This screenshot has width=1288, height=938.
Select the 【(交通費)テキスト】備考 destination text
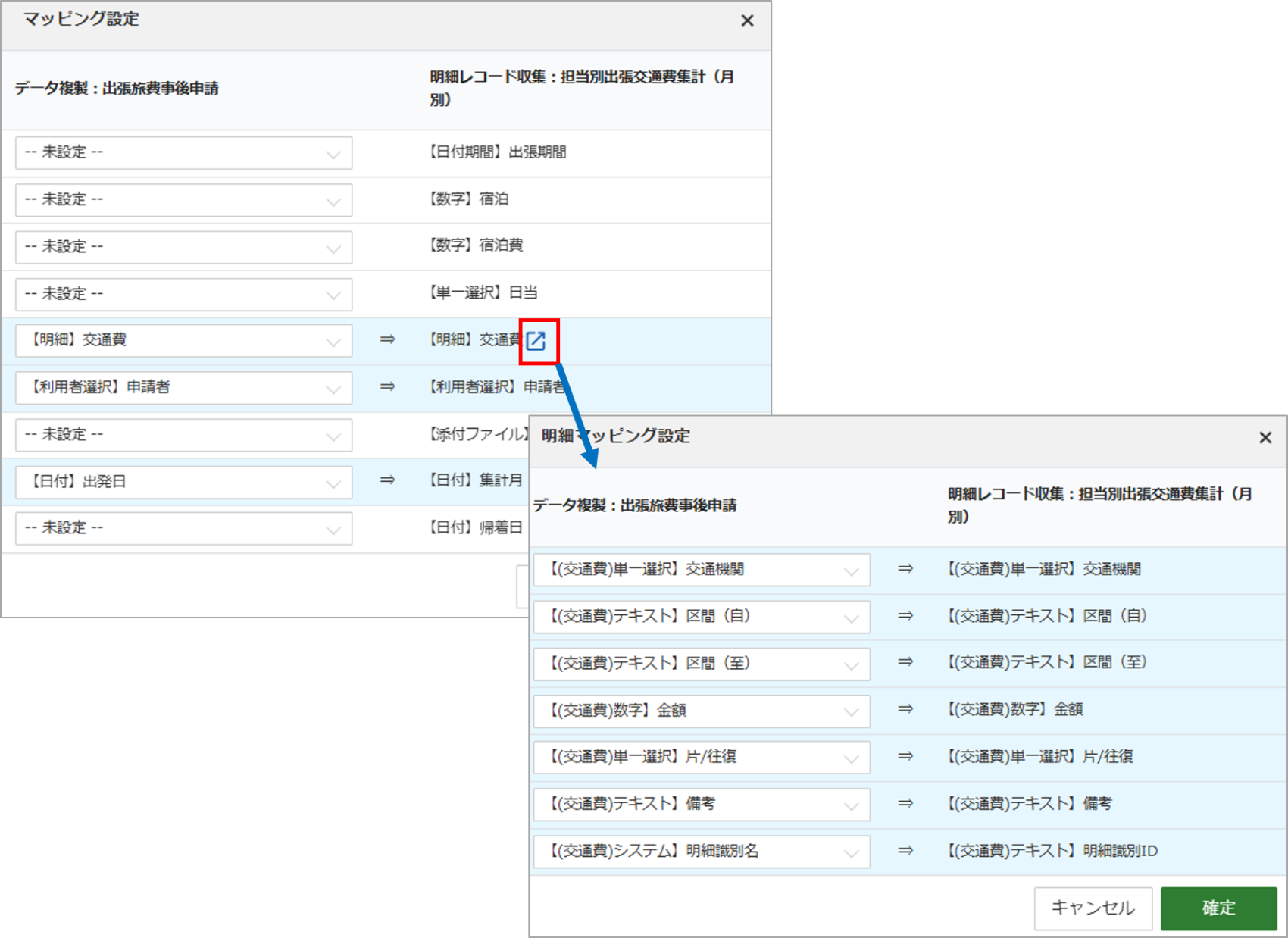tap(1030, 803)
